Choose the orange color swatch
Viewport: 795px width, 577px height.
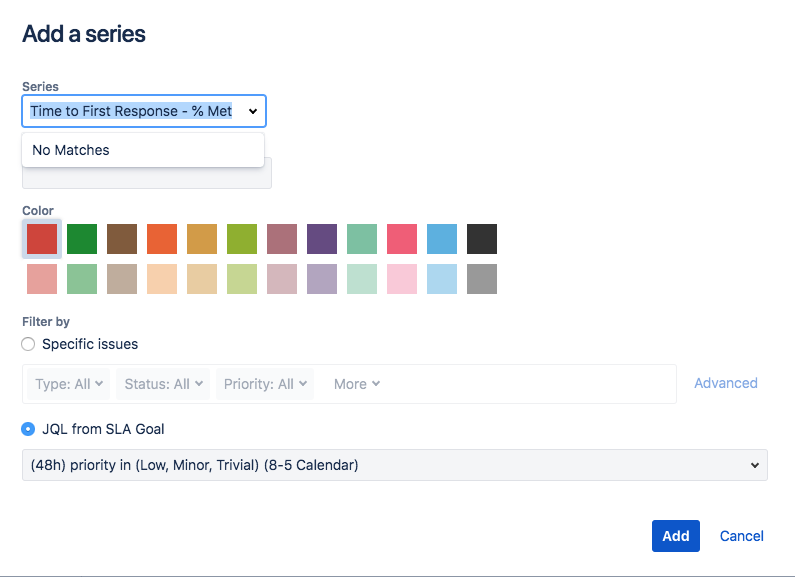pos(162,239)
